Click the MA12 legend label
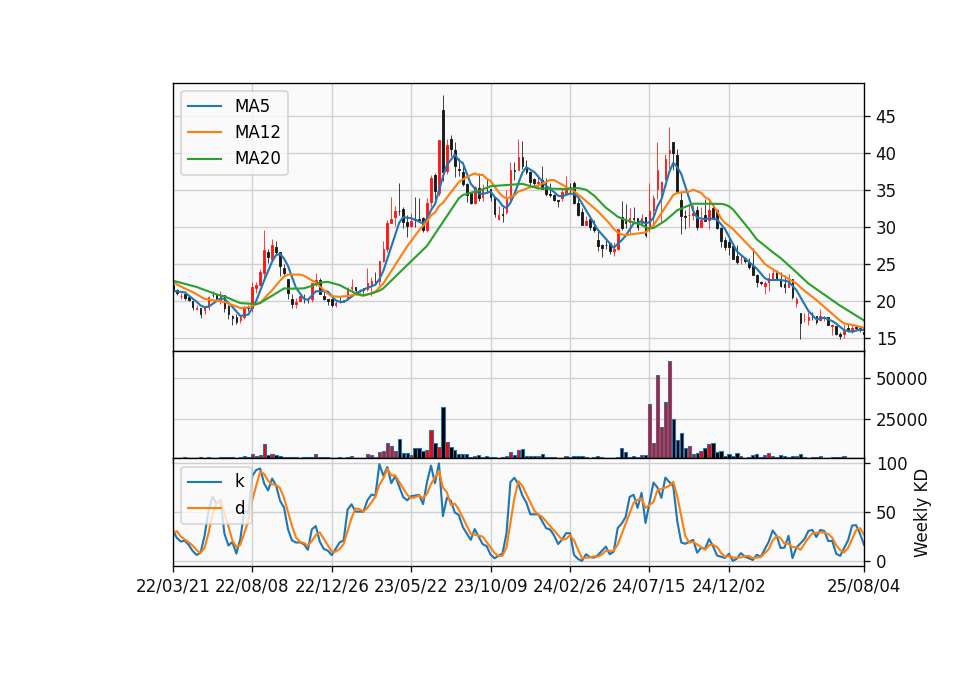 (257, 132)
